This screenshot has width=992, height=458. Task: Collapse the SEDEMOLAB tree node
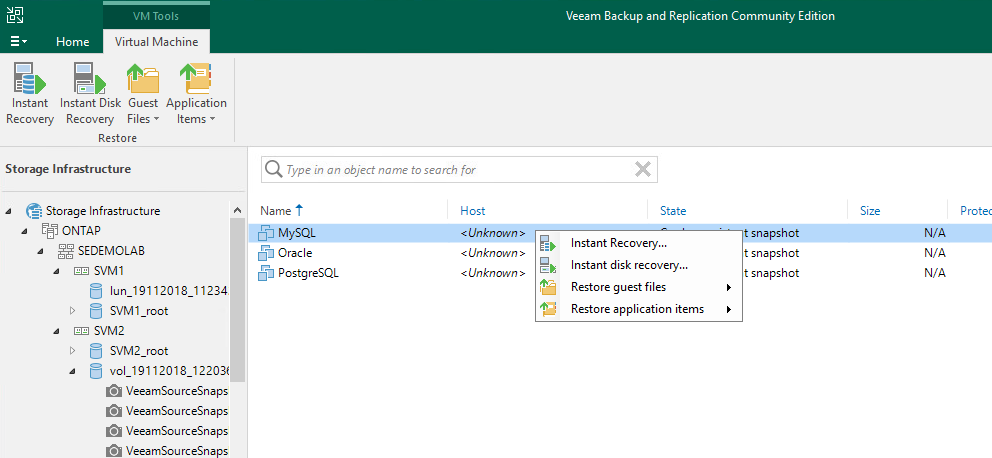[40, 251]
